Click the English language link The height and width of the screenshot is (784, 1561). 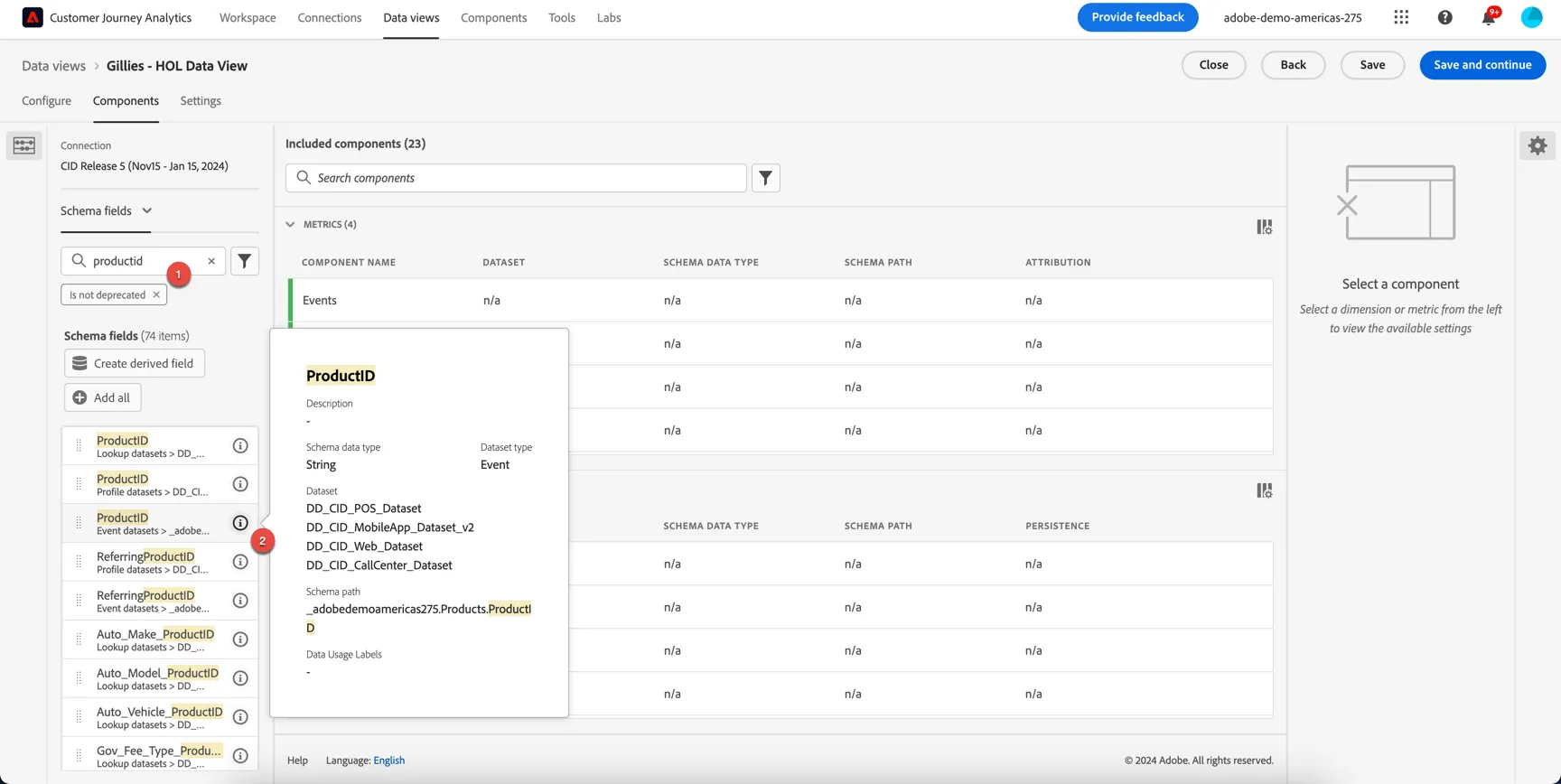pos(388,761)
